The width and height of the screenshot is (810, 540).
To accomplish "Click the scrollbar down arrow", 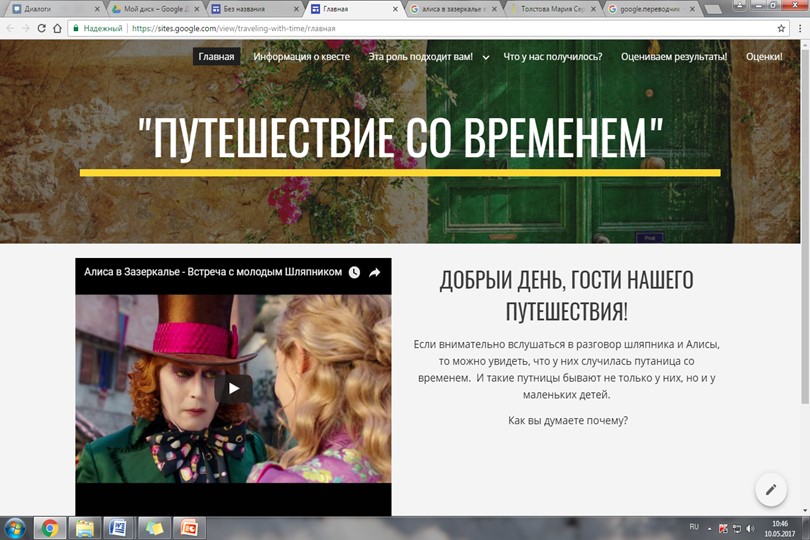I will point(805,511).
